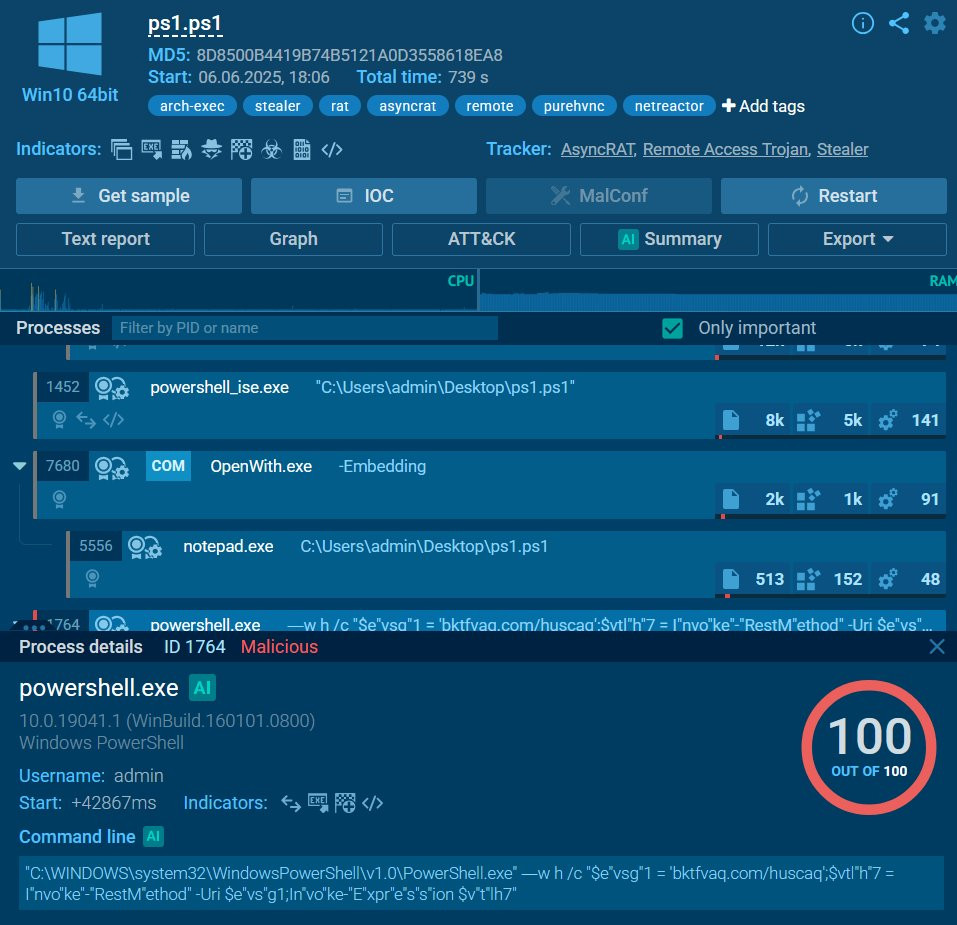Open the ATT&CK matrix
This screenshot has width=957, height=925.
pos(482,239)
